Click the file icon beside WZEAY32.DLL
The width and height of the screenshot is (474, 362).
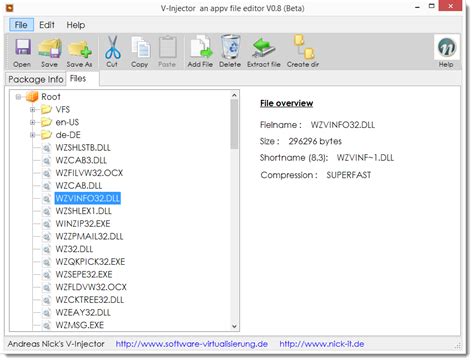pyautogui.click(x=47, y=312)
